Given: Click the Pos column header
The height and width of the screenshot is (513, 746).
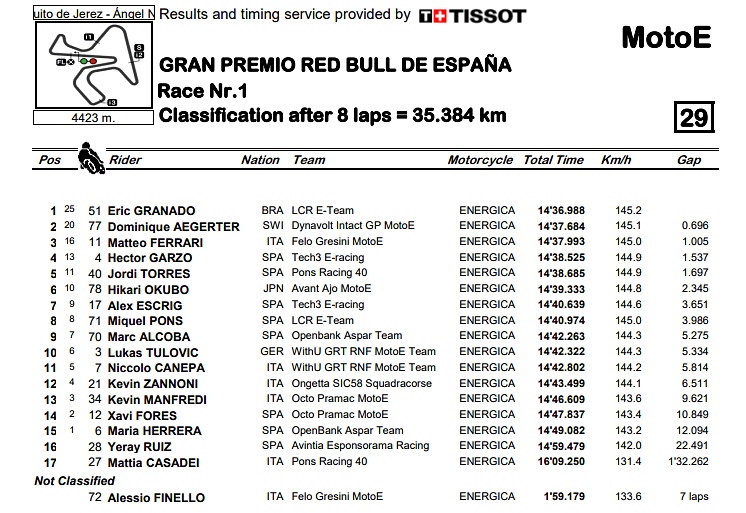Looking at the screenshot, I should pyautogui.click(x=49, y=160).
